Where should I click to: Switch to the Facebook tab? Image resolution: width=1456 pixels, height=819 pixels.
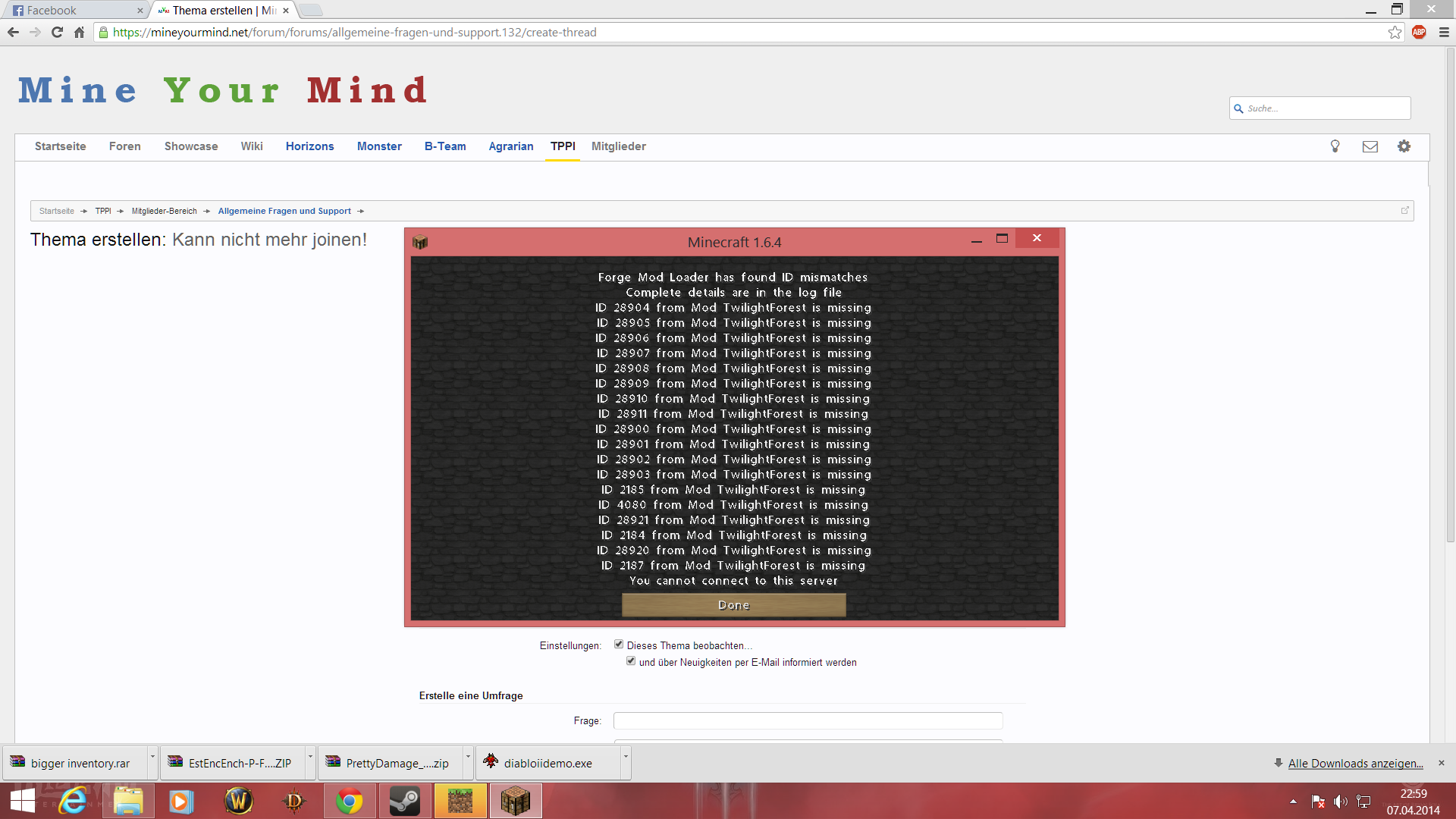(76, 10)
